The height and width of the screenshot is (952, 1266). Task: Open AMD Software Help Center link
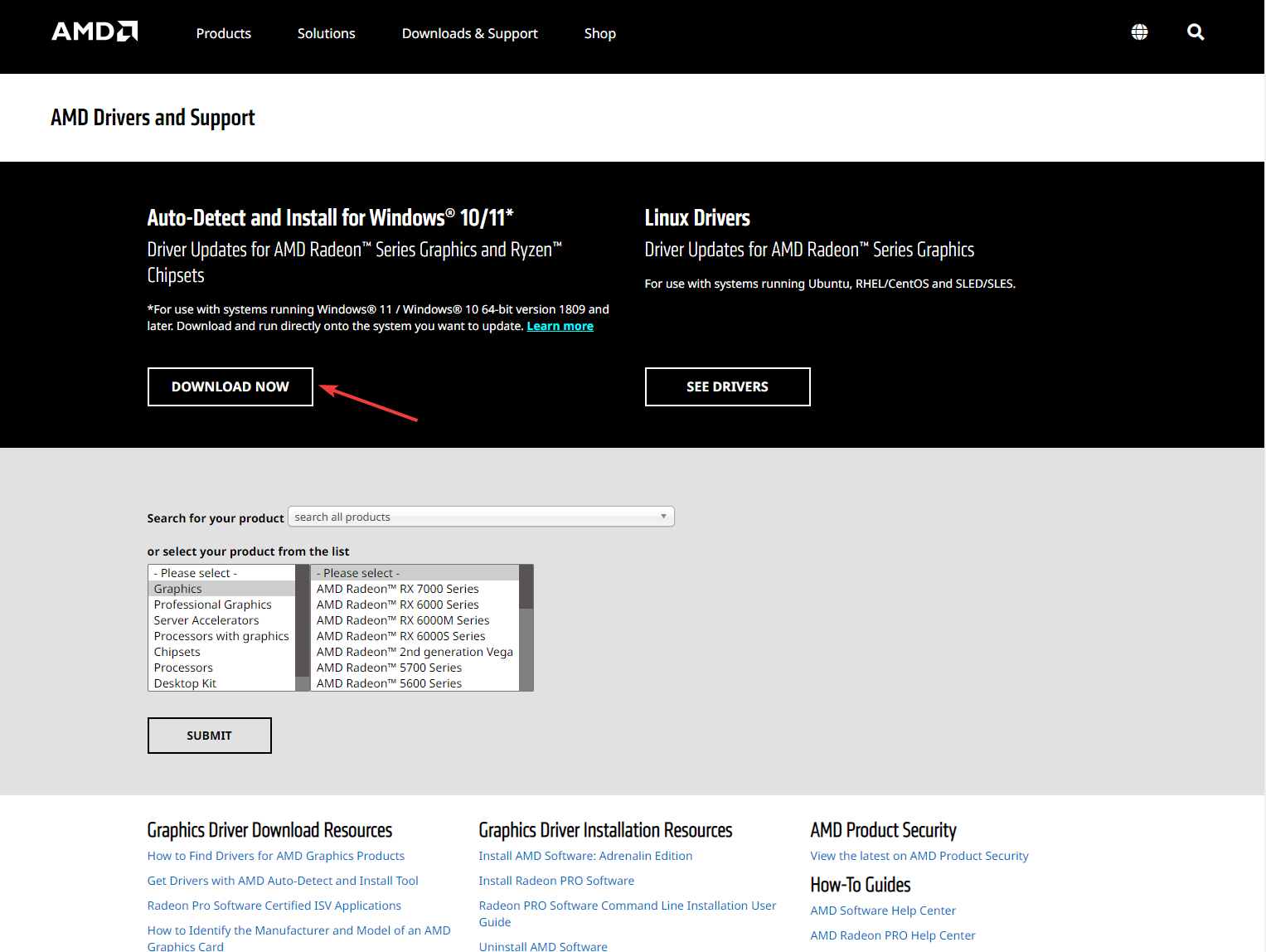point(883,911)
